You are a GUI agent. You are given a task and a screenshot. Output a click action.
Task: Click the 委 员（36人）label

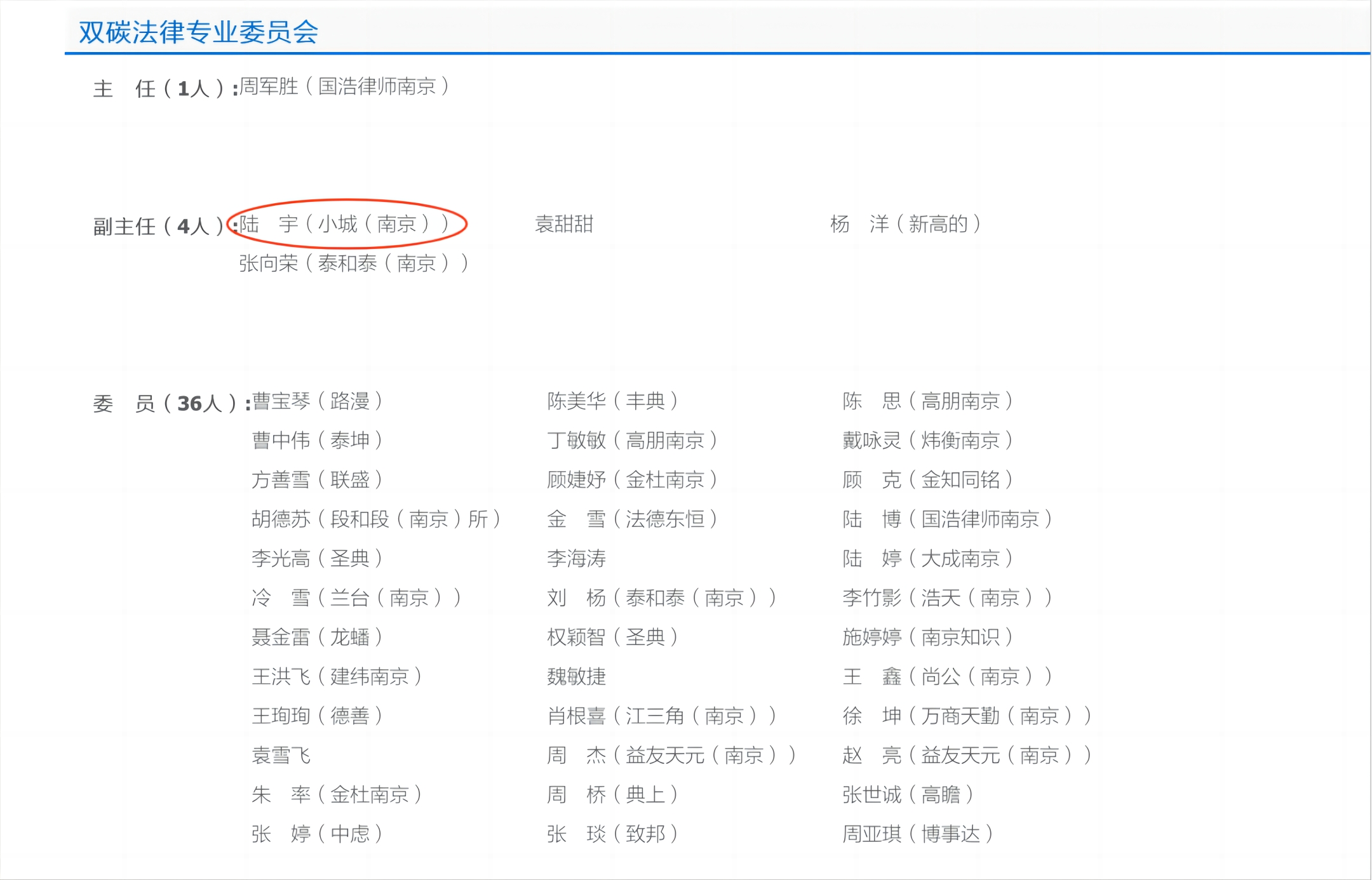pyautogui.click(x=172, y=403)
